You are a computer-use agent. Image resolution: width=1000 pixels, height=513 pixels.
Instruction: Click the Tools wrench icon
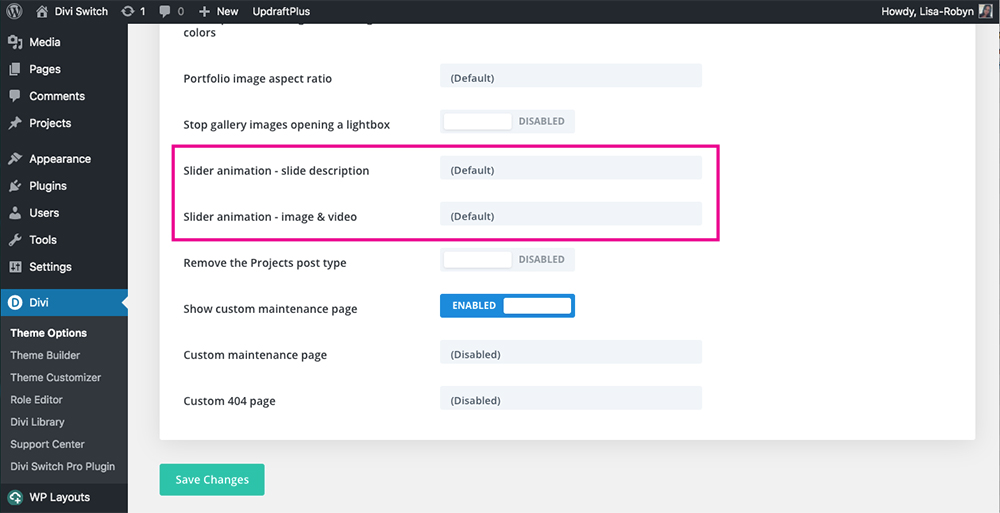(15, 240)
